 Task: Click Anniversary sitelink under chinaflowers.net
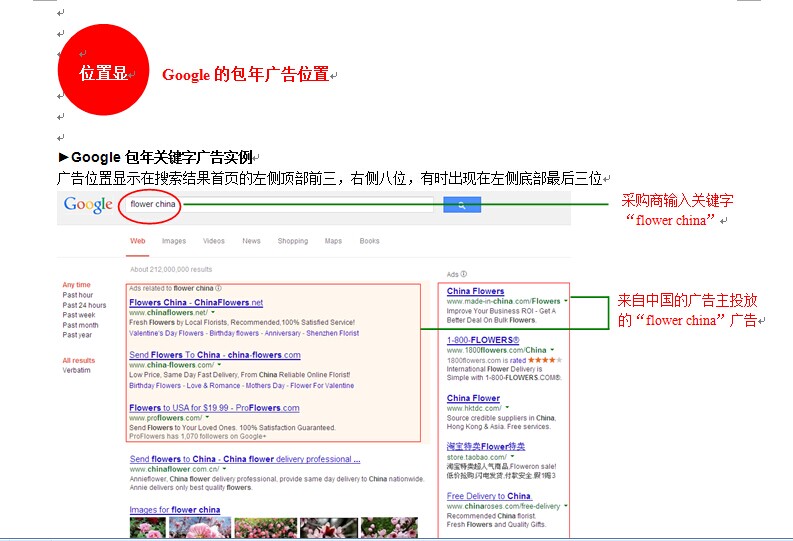[283, 333]
